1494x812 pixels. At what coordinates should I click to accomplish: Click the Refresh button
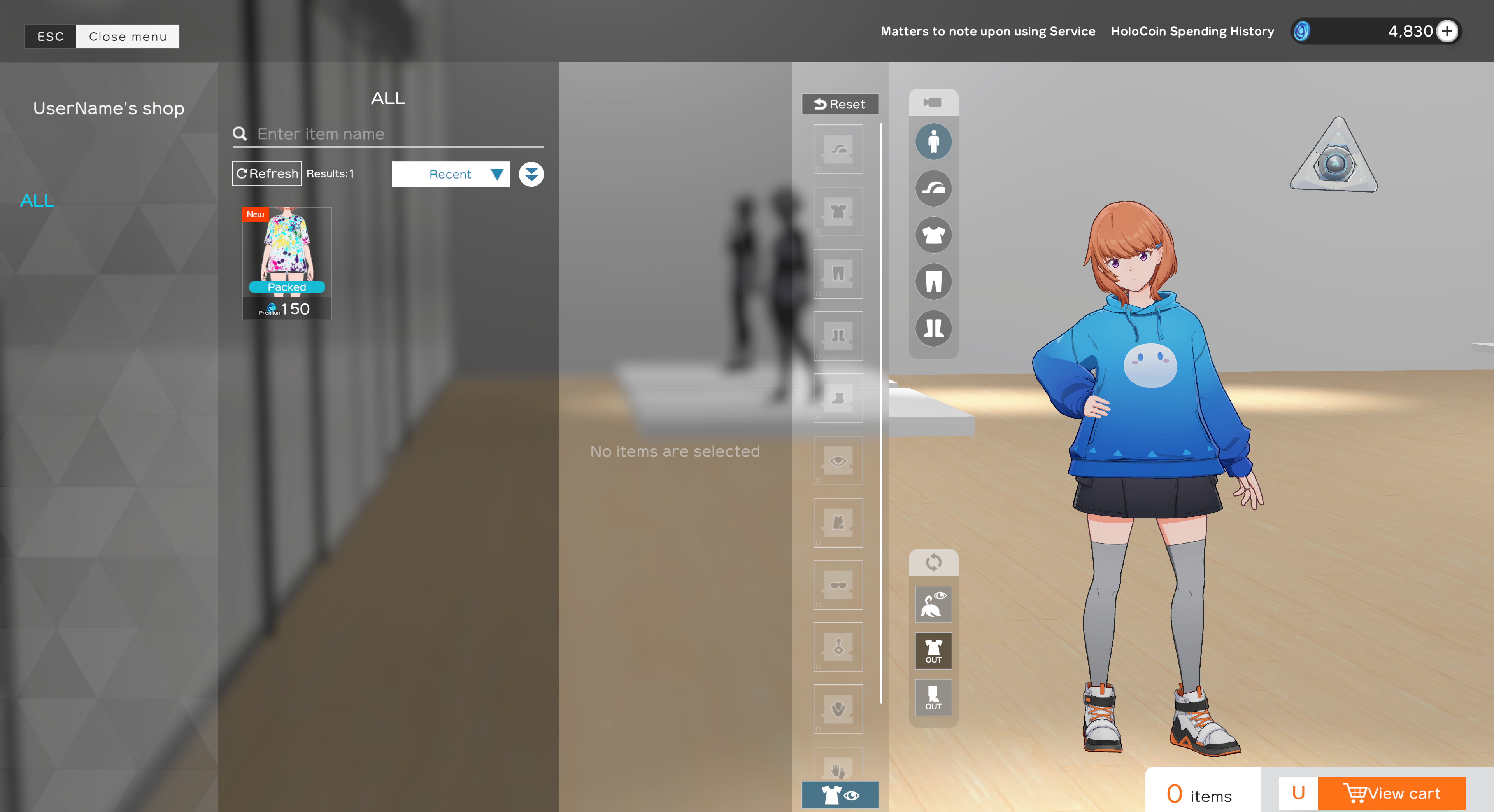[x=267, y=173]
